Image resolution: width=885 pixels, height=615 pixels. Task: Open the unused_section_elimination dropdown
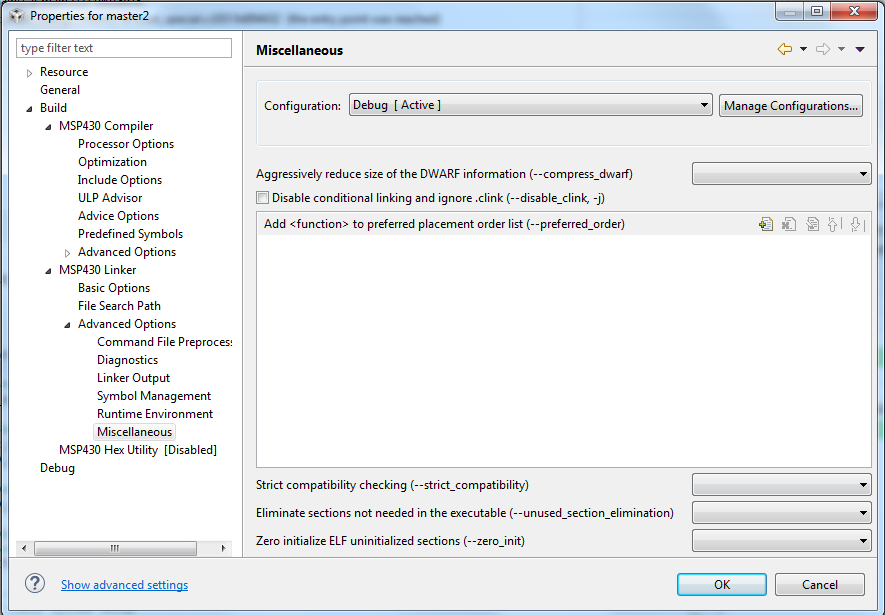point(782,513)
